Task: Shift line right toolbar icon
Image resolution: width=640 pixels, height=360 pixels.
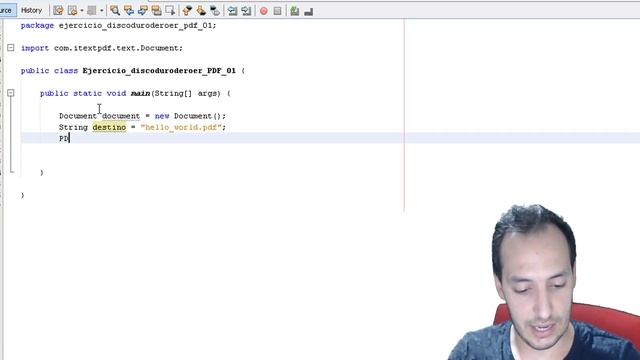Action: click(246, 11)
